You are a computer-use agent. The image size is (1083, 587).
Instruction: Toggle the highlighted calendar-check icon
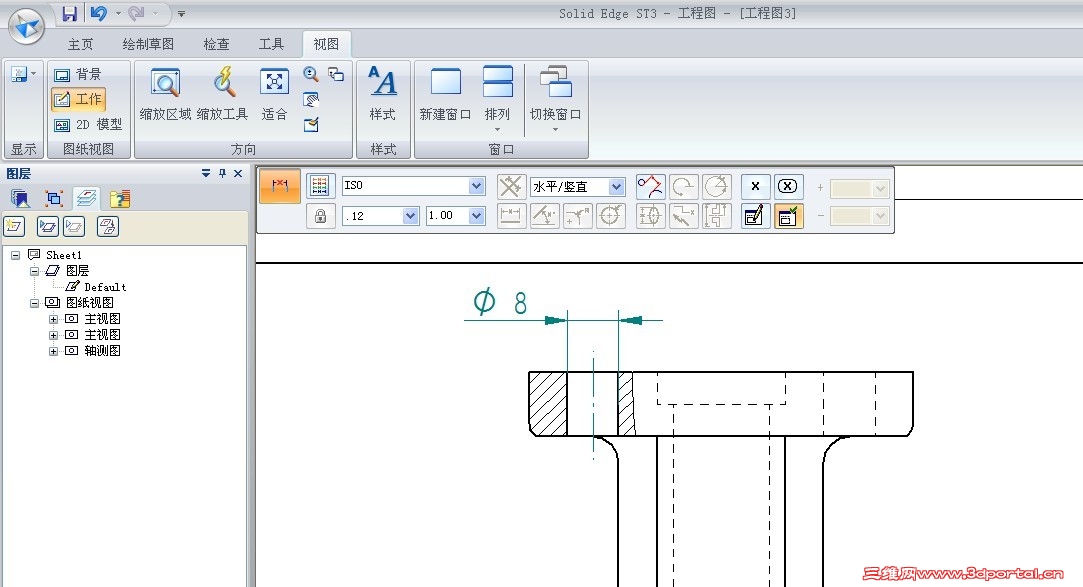(x=787, y=215)
